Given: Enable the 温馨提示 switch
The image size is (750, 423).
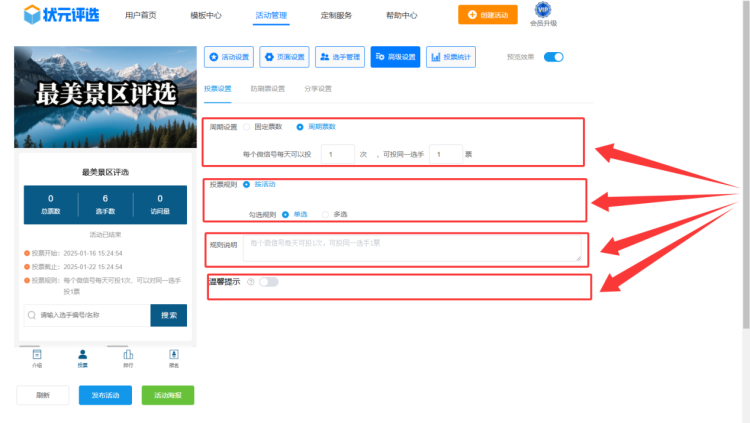Looking at the screenshot, I should pyautogui.click(x=268, y=282).
